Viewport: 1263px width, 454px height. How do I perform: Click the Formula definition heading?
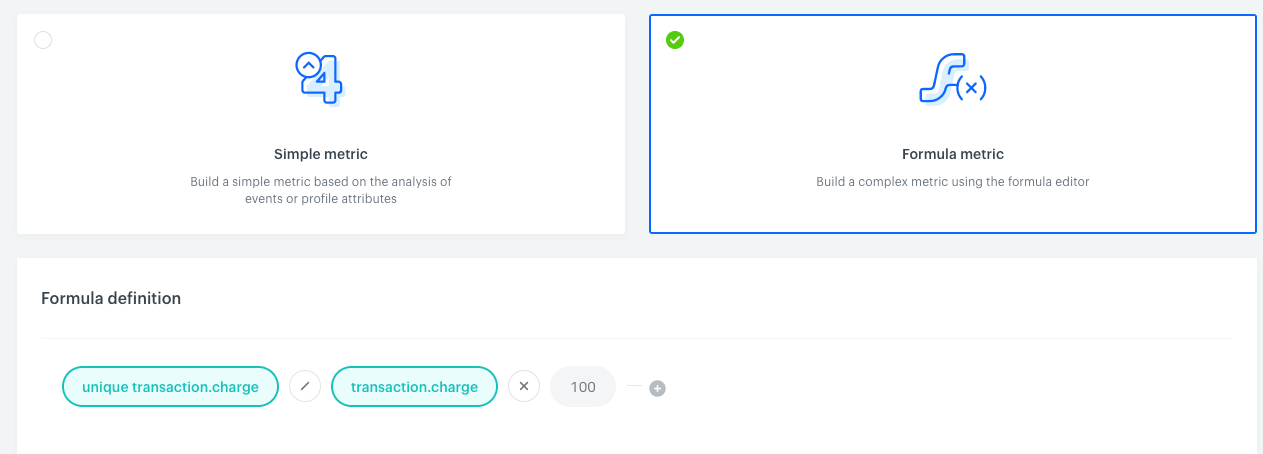(111, 298)
